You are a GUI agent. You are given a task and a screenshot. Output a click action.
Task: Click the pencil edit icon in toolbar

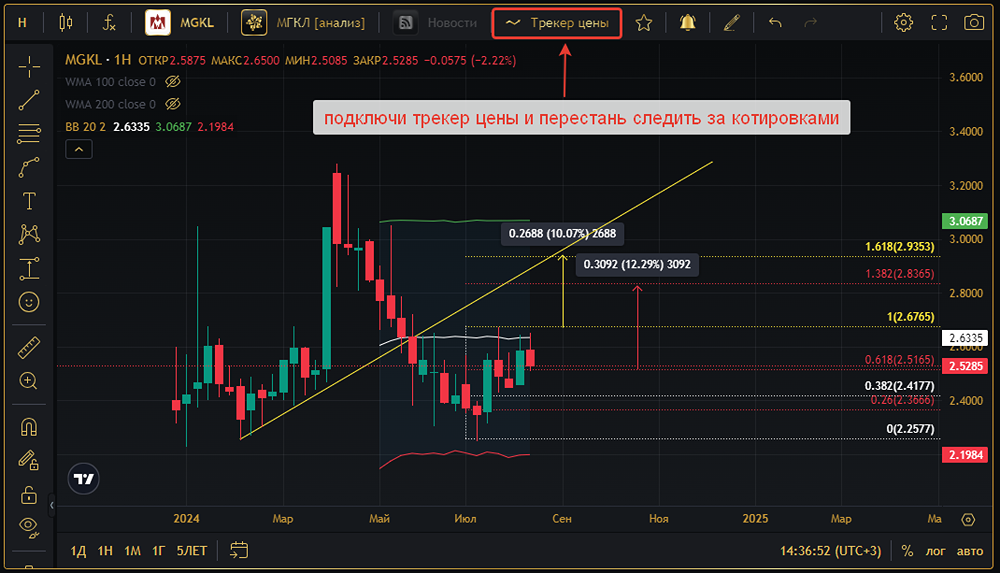732,23
